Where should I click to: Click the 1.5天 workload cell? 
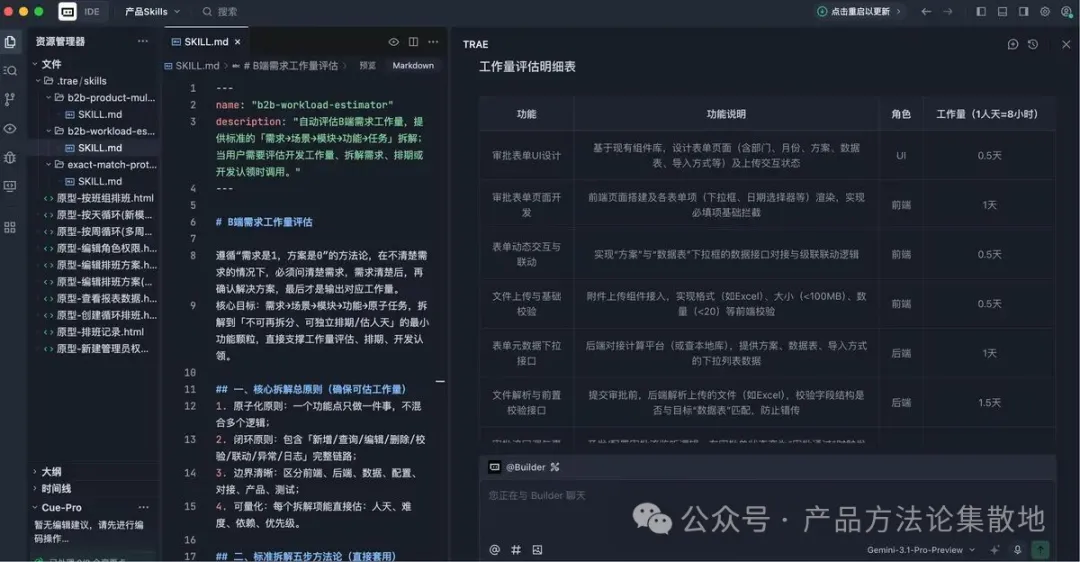[x=989, y=403]
